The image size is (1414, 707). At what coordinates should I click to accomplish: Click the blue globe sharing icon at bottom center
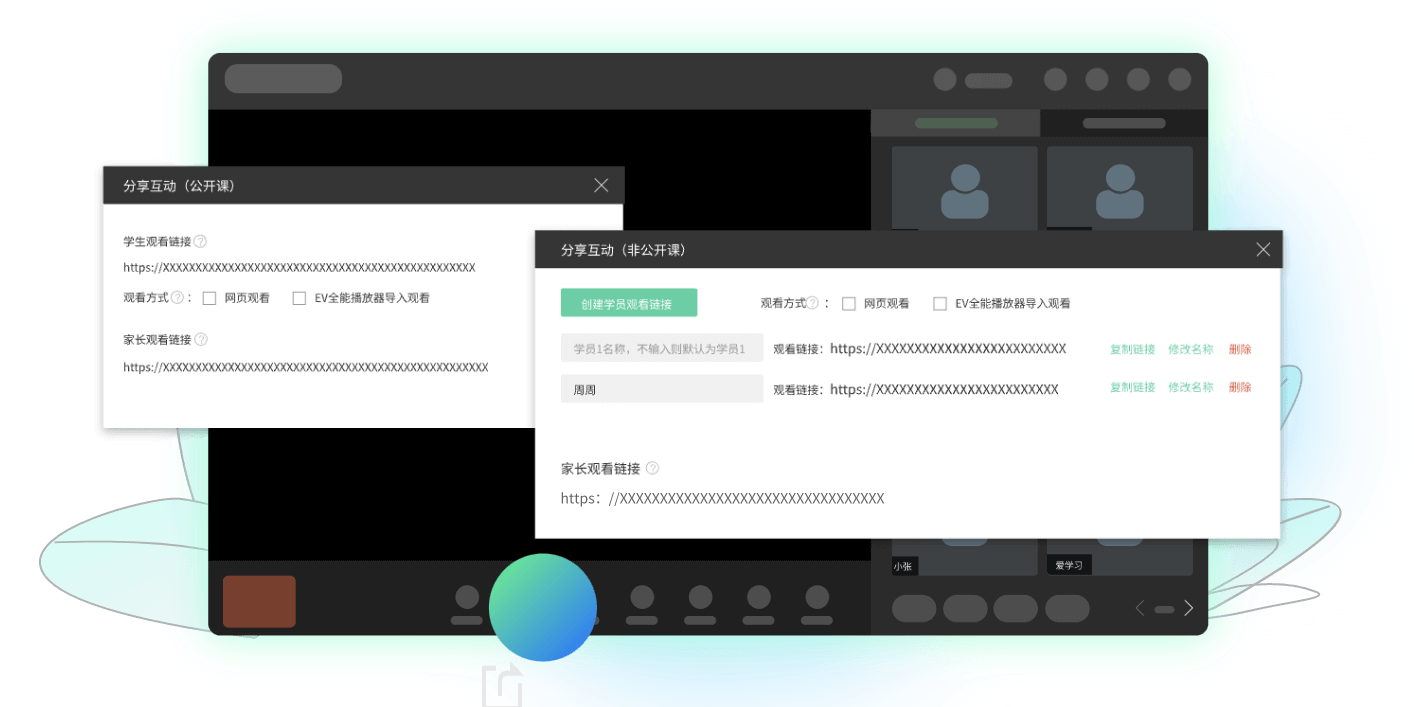pyautogui.click(x=543, y=606)
